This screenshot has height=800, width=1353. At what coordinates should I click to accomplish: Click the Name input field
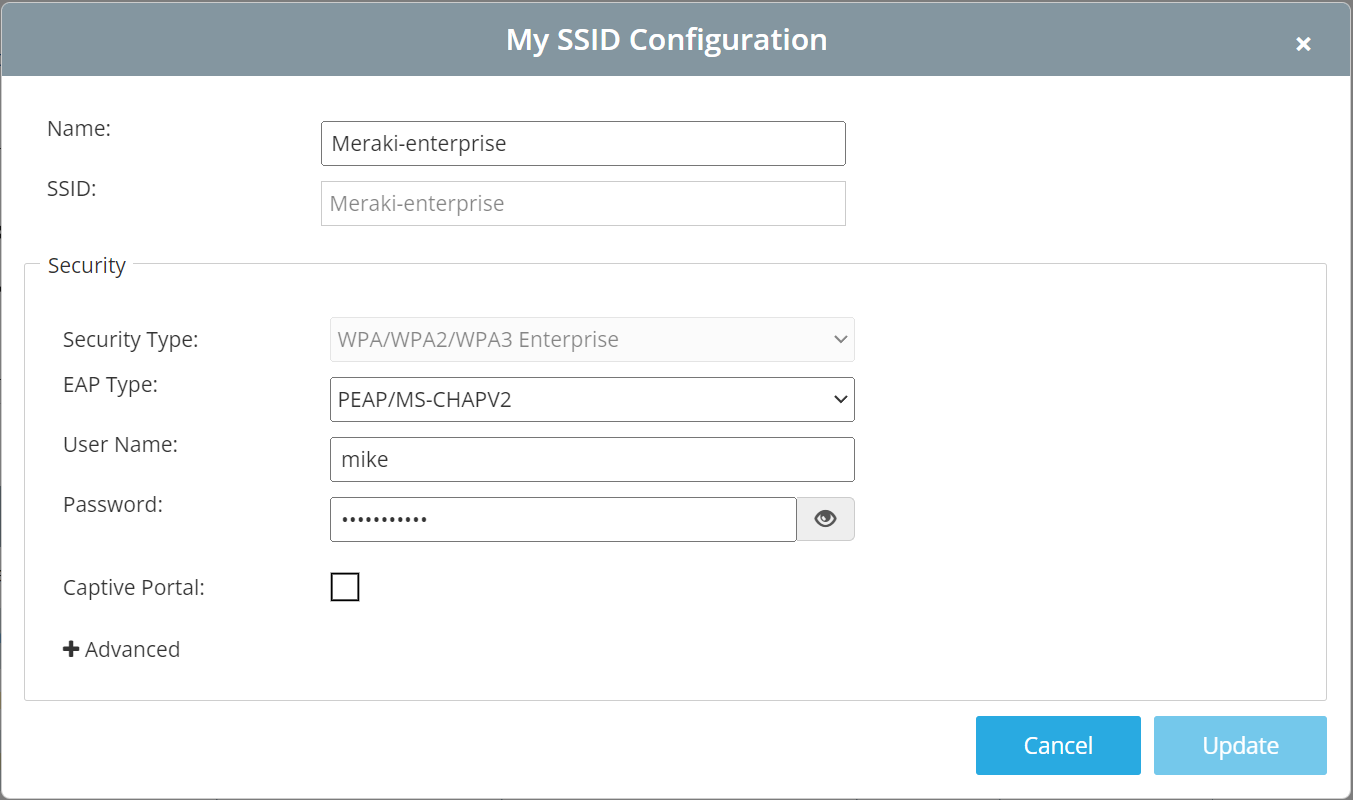(583, 143)
